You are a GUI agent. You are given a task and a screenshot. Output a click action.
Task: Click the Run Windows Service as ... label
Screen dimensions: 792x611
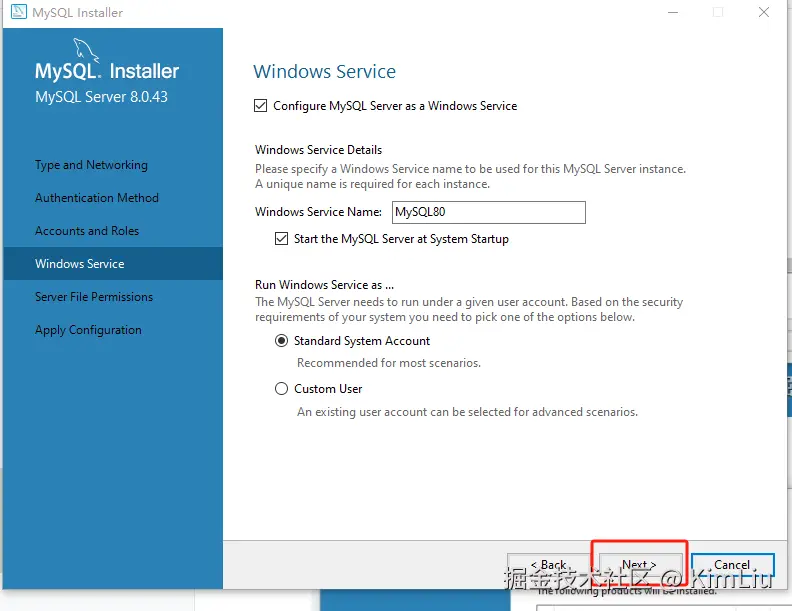click(324, 285)
